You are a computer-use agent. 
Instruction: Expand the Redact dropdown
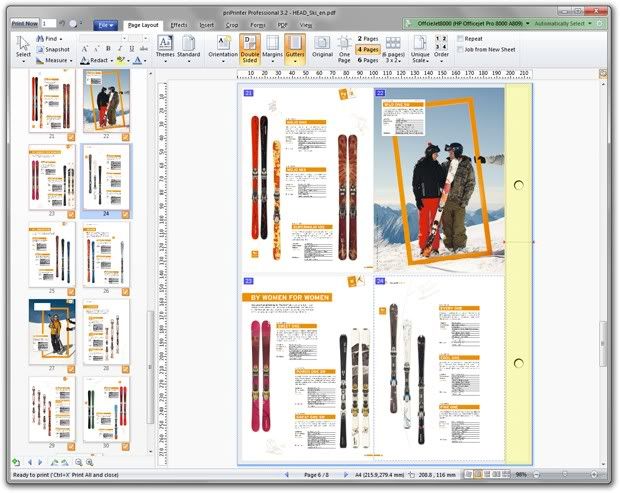pos(112,60)
